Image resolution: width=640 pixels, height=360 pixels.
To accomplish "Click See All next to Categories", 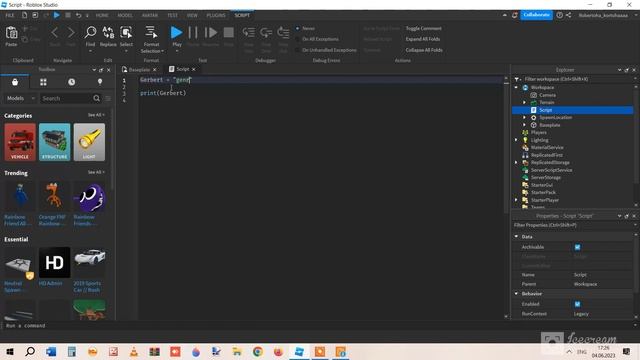I will [x=96, y=115].
